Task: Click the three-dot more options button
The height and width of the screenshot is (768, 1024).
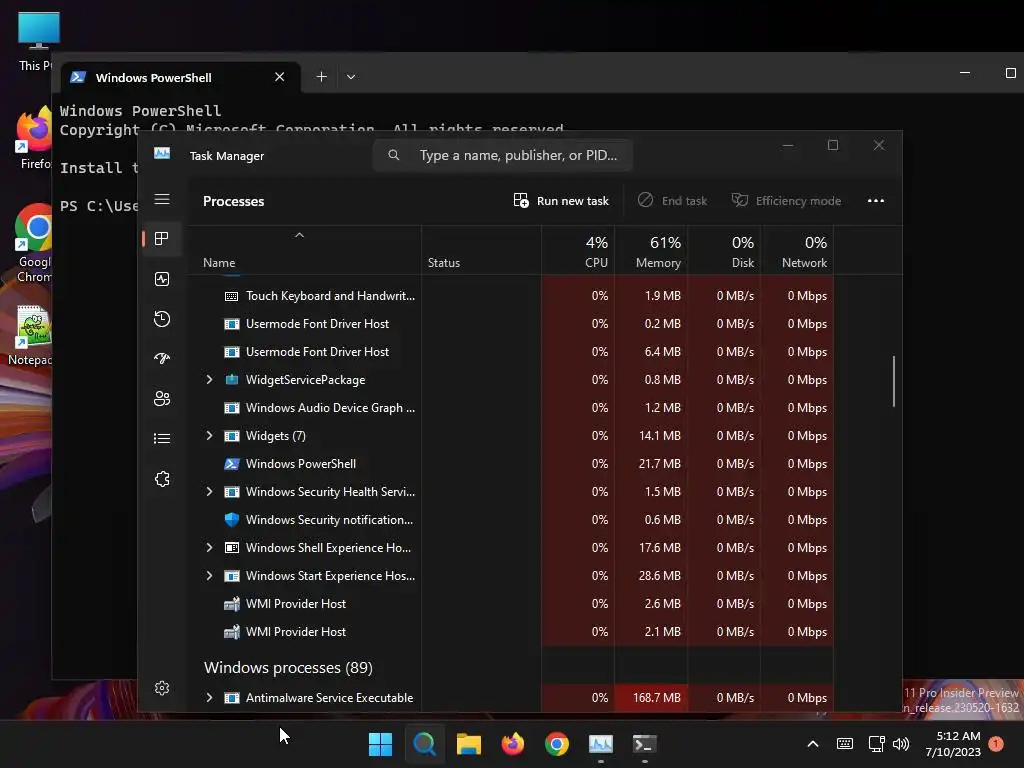Action: (x=876, y=200)
